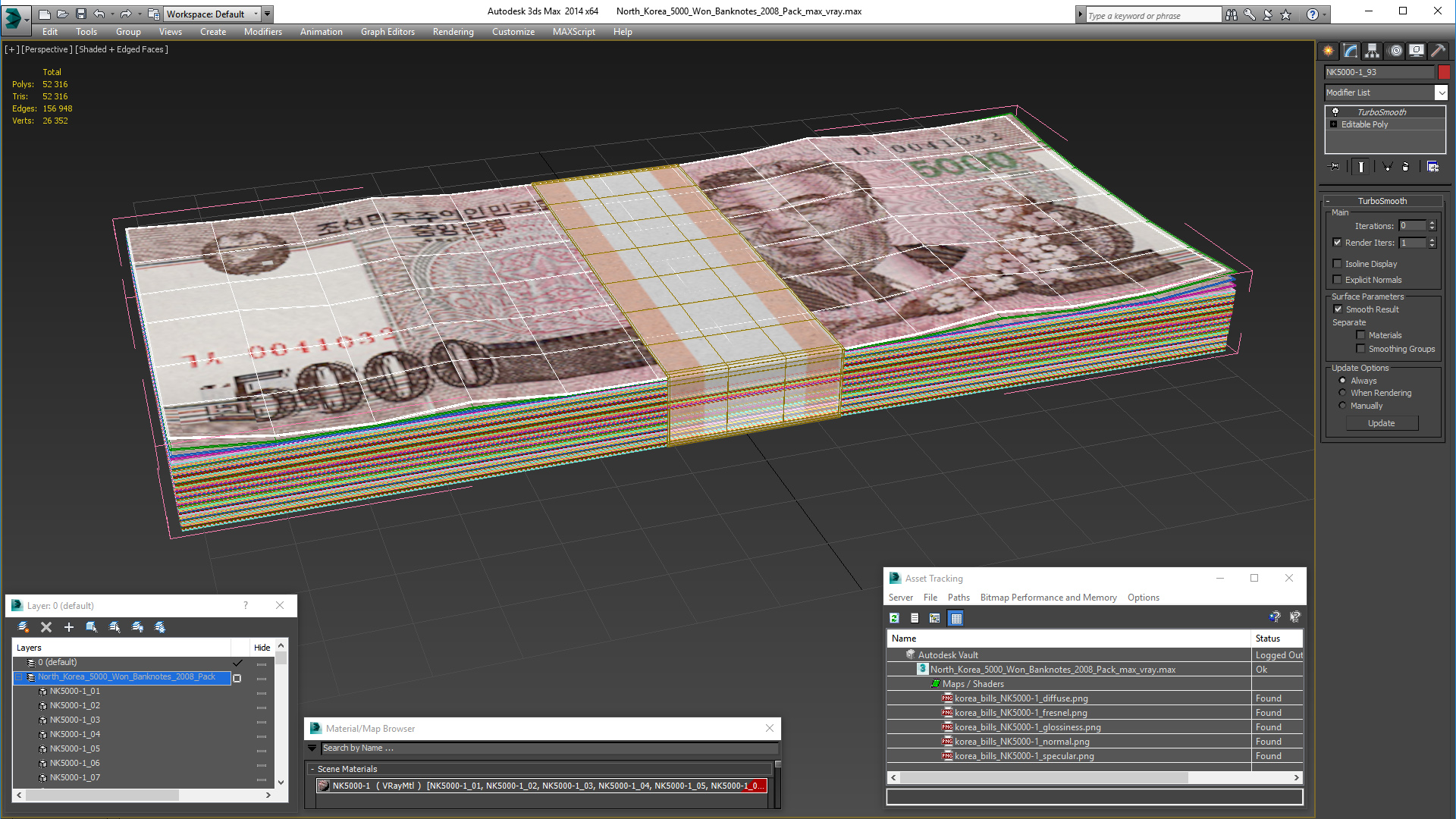The width and height of the screenshot is (1456, 819).
Task: Add selected objects to layer plus icon
Action: [x=69, y=627]
